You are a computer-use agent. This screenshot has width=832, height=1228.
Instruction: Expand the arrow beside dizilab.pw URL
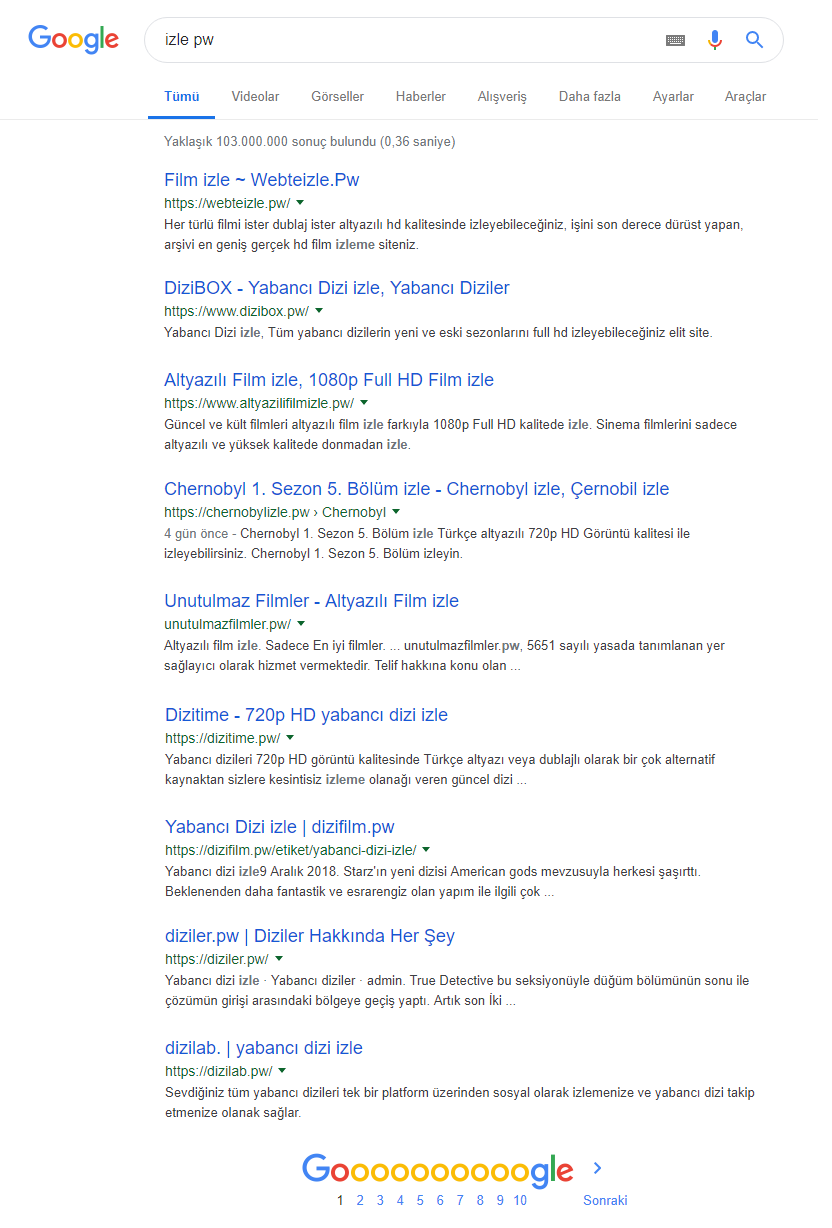point(282,1070)
